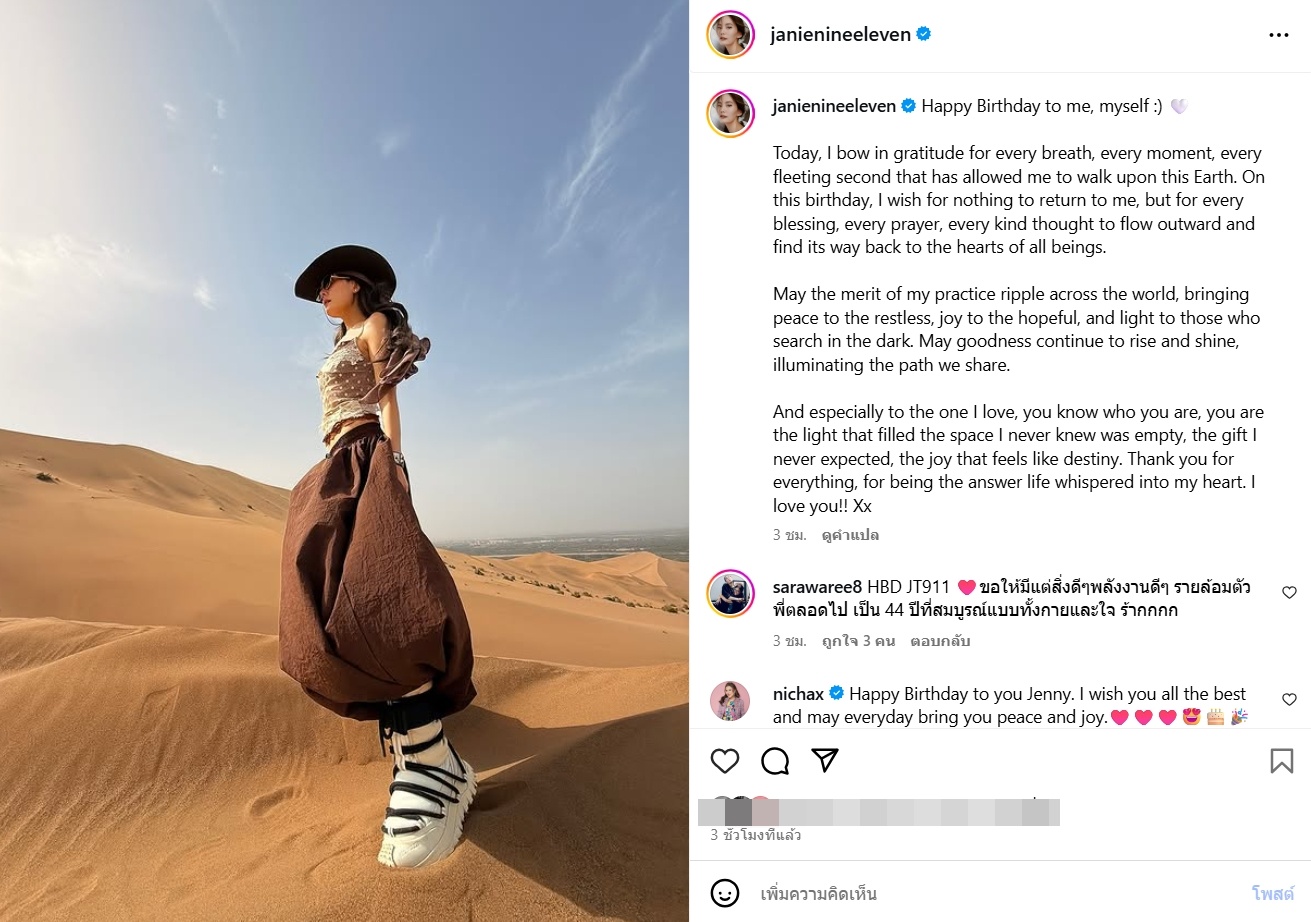Open janienineeleven profile picture in header

coord(730,34)
